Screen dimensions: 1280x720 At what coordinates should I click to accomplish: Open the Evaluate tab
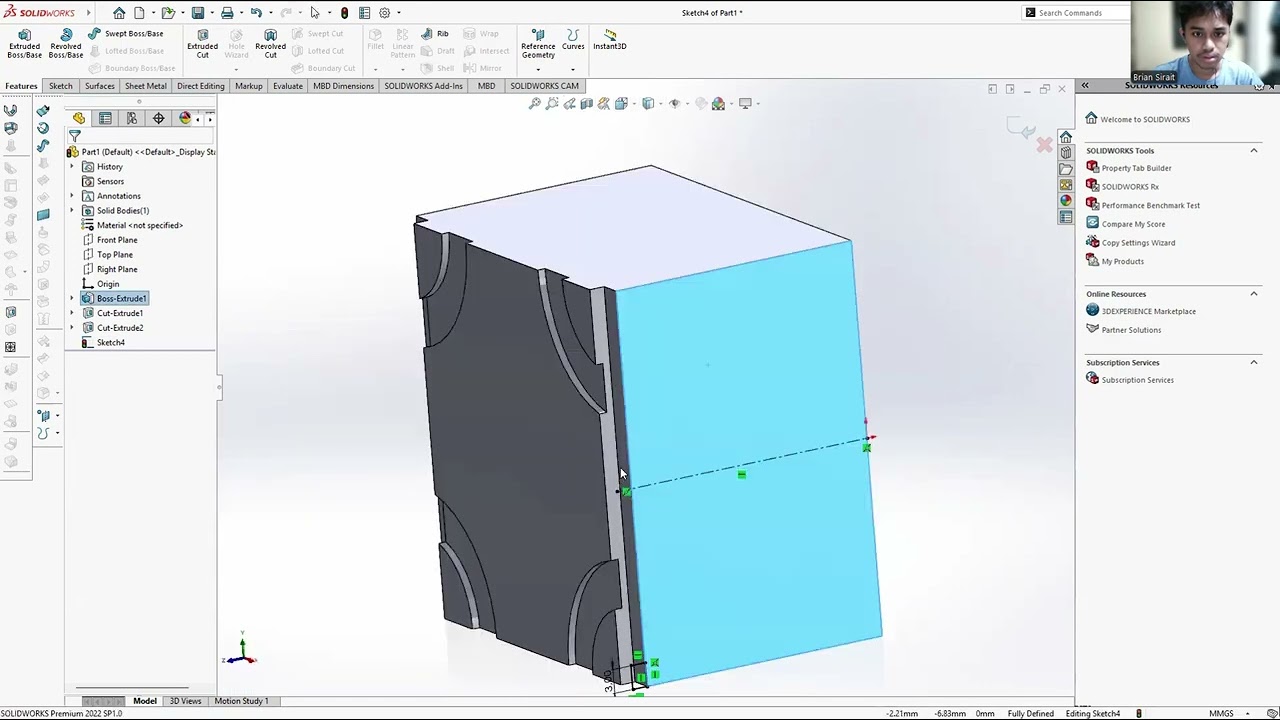pyautogui.click(x=288, y=86)
